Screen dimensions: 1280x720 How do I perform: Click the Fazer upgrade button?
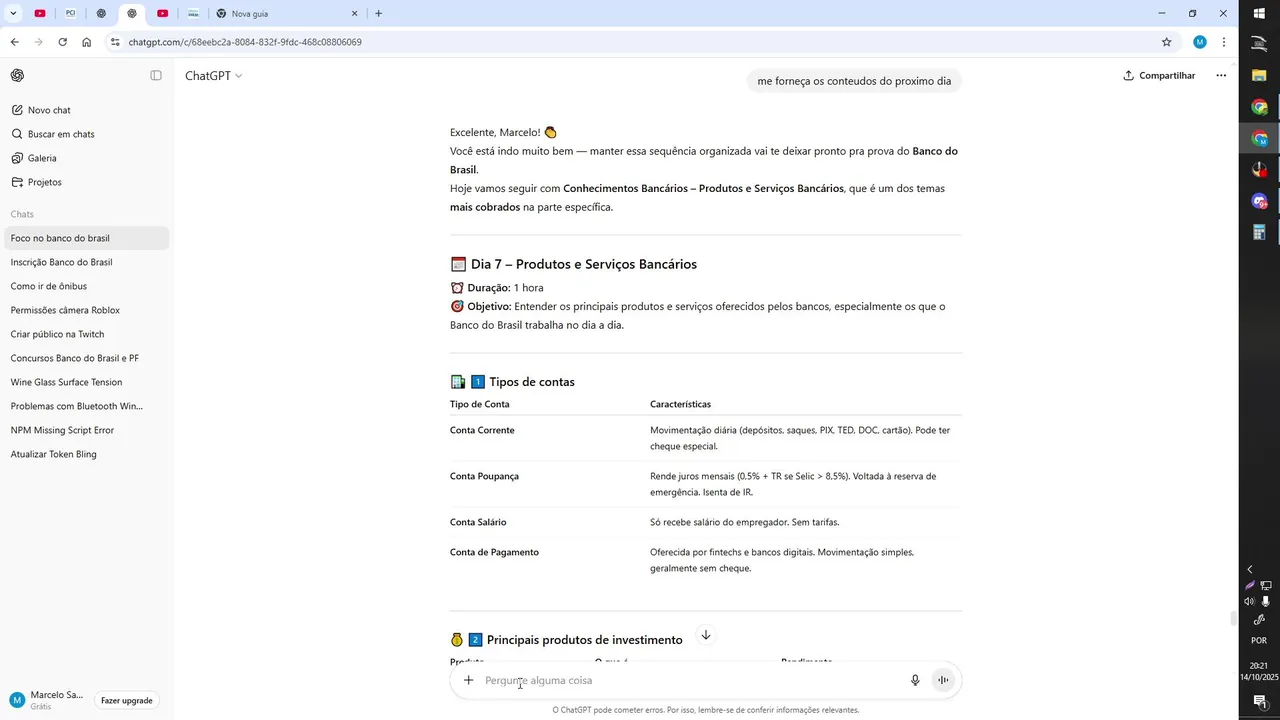(x=127, y=700)
